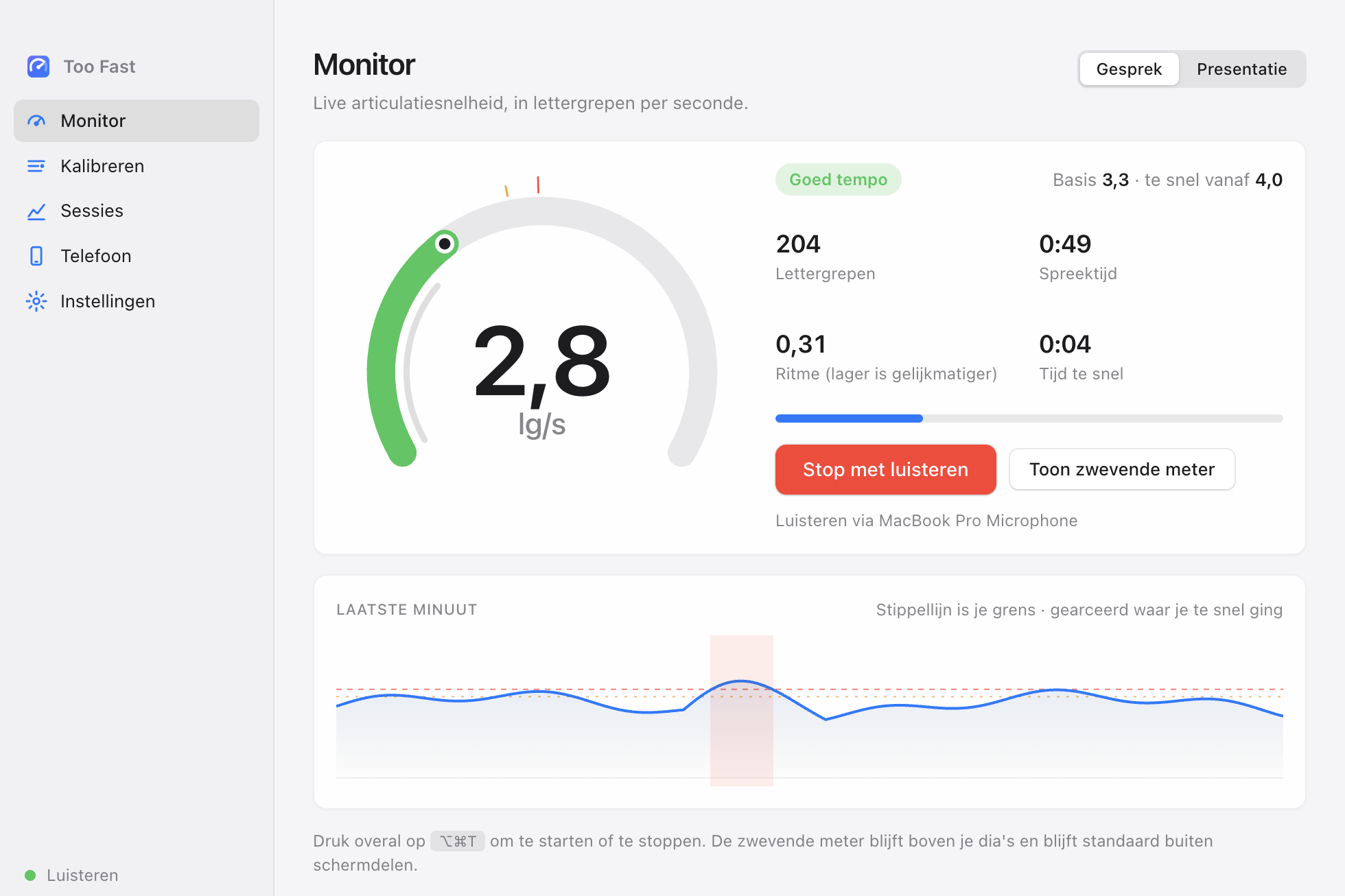Click the 0,31 Ritme value
This screenshot has height=896, width=1345.
[800, 344]
